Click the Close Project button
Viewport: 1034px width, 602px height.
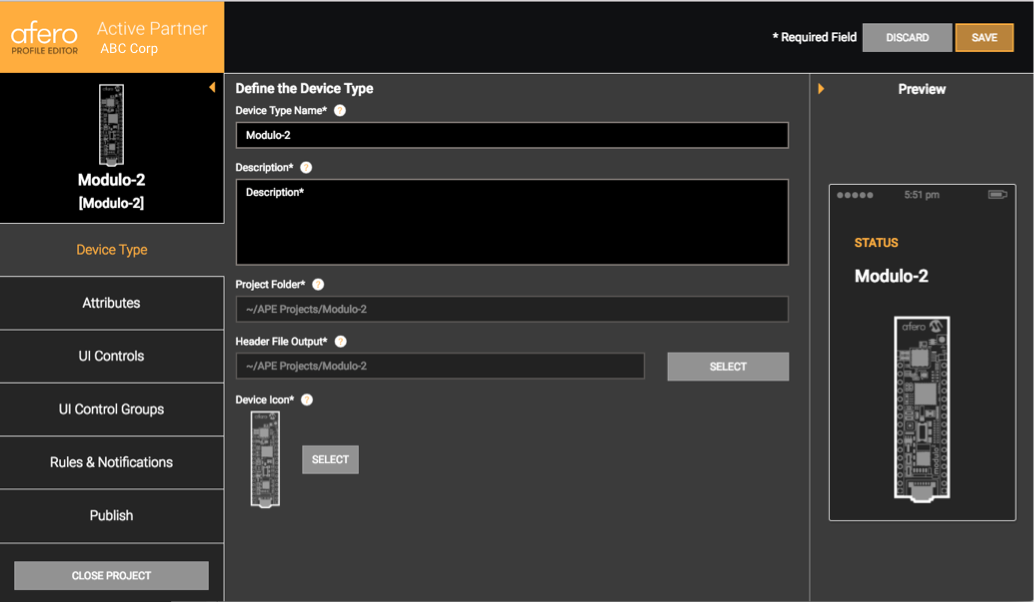coord(111,576)
